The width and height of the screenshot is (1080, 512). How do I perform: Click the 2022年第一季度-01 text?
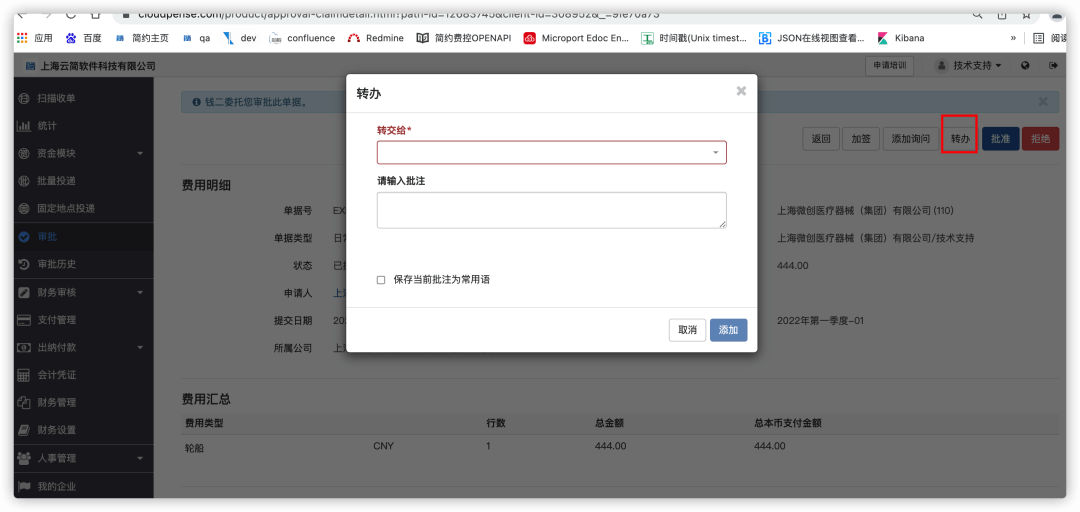tap(820, 320)
